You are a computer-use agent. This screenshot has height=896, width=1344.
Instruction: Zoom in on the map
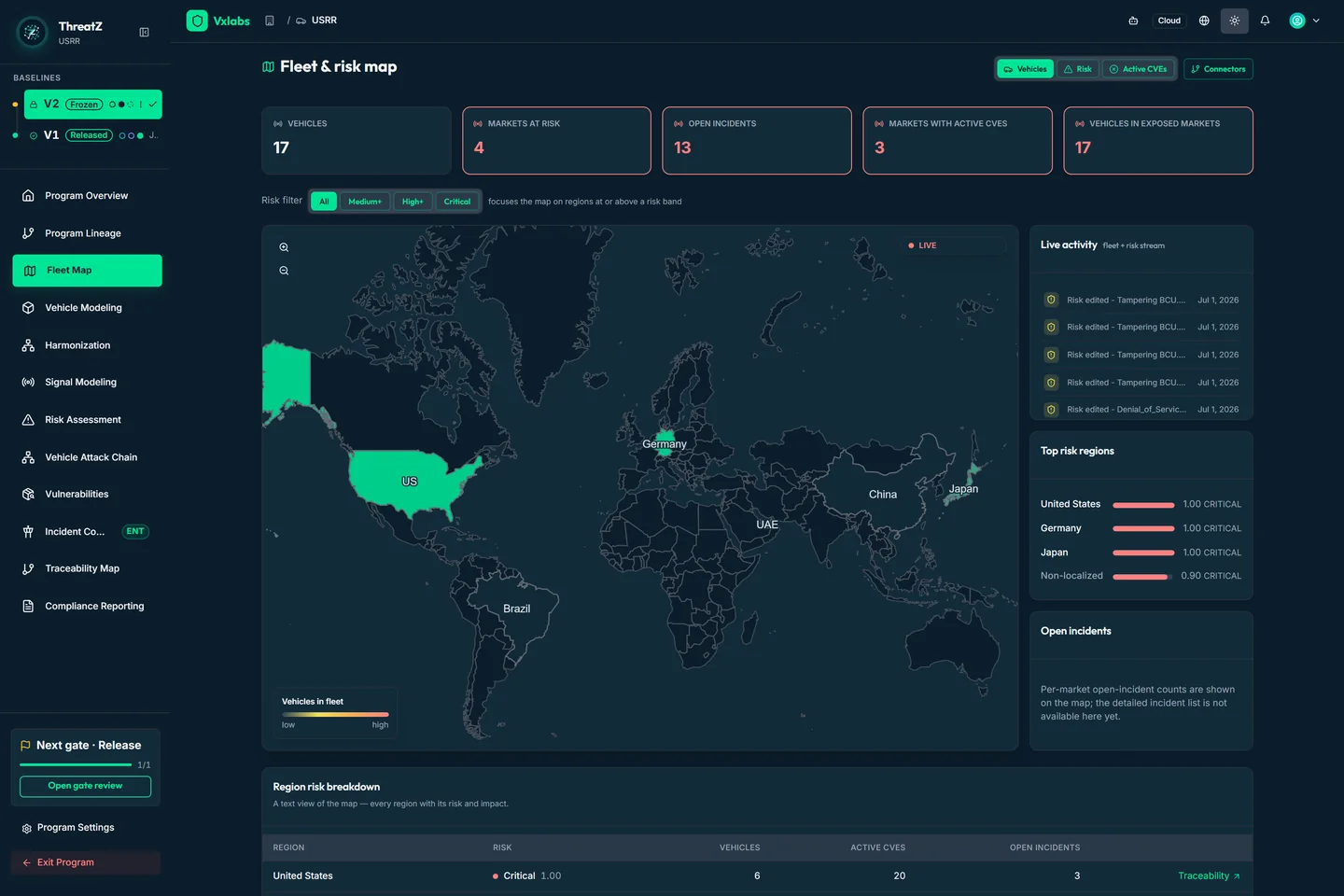click(284, 247)
